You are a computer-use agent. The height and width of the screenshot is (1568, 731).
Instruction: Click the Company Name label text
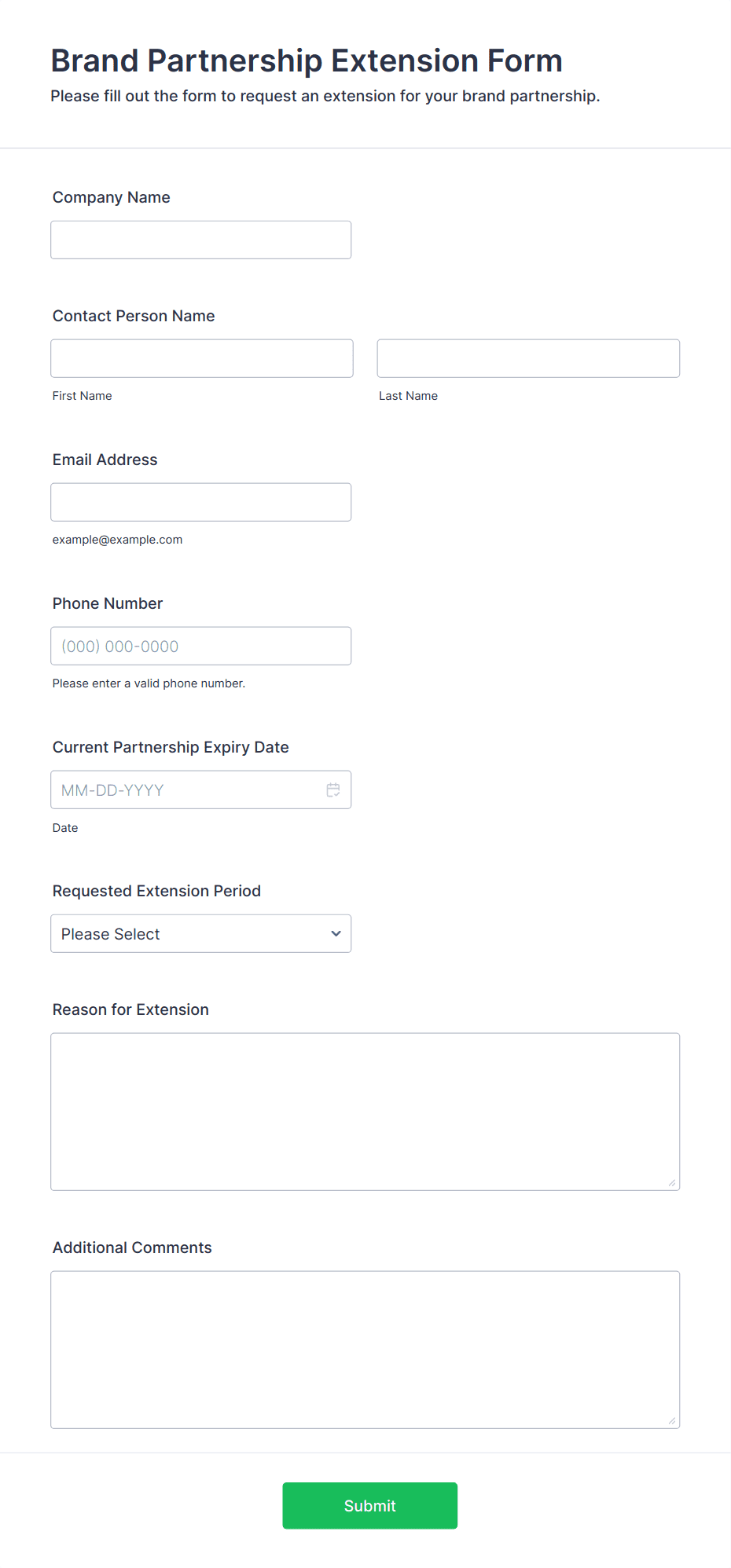pos(112,197)
